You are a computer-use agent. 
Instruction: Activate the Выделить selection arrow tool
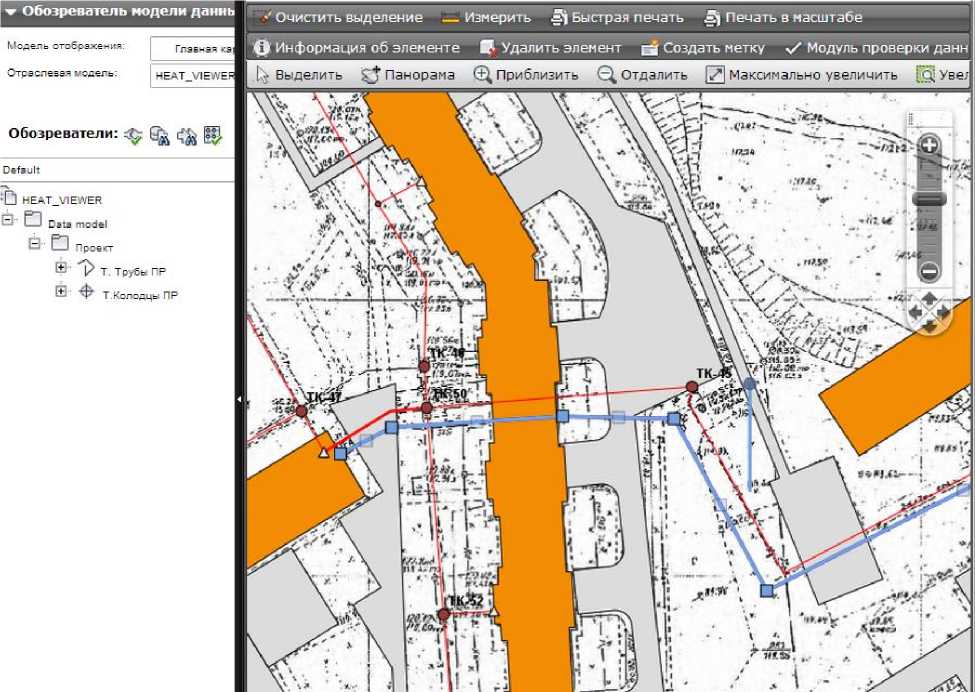pyautogui.click(x=299, y=75)
